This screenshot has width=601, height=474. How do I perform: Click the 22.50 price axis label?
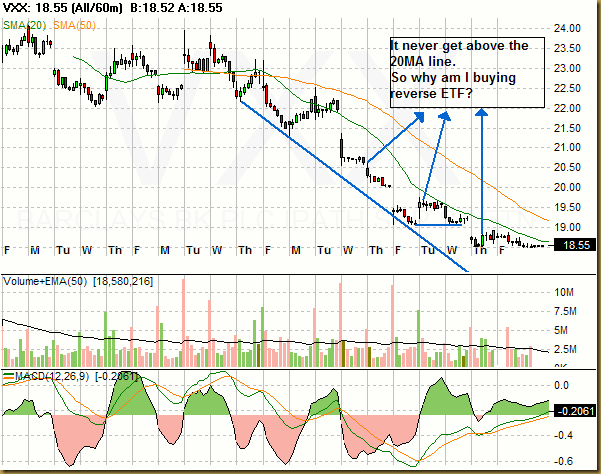pyautogui.click(x=567, y=89)
